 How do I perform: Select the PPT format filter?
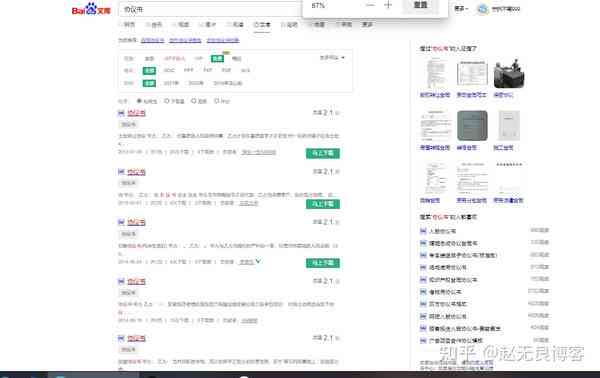[188, 70]
